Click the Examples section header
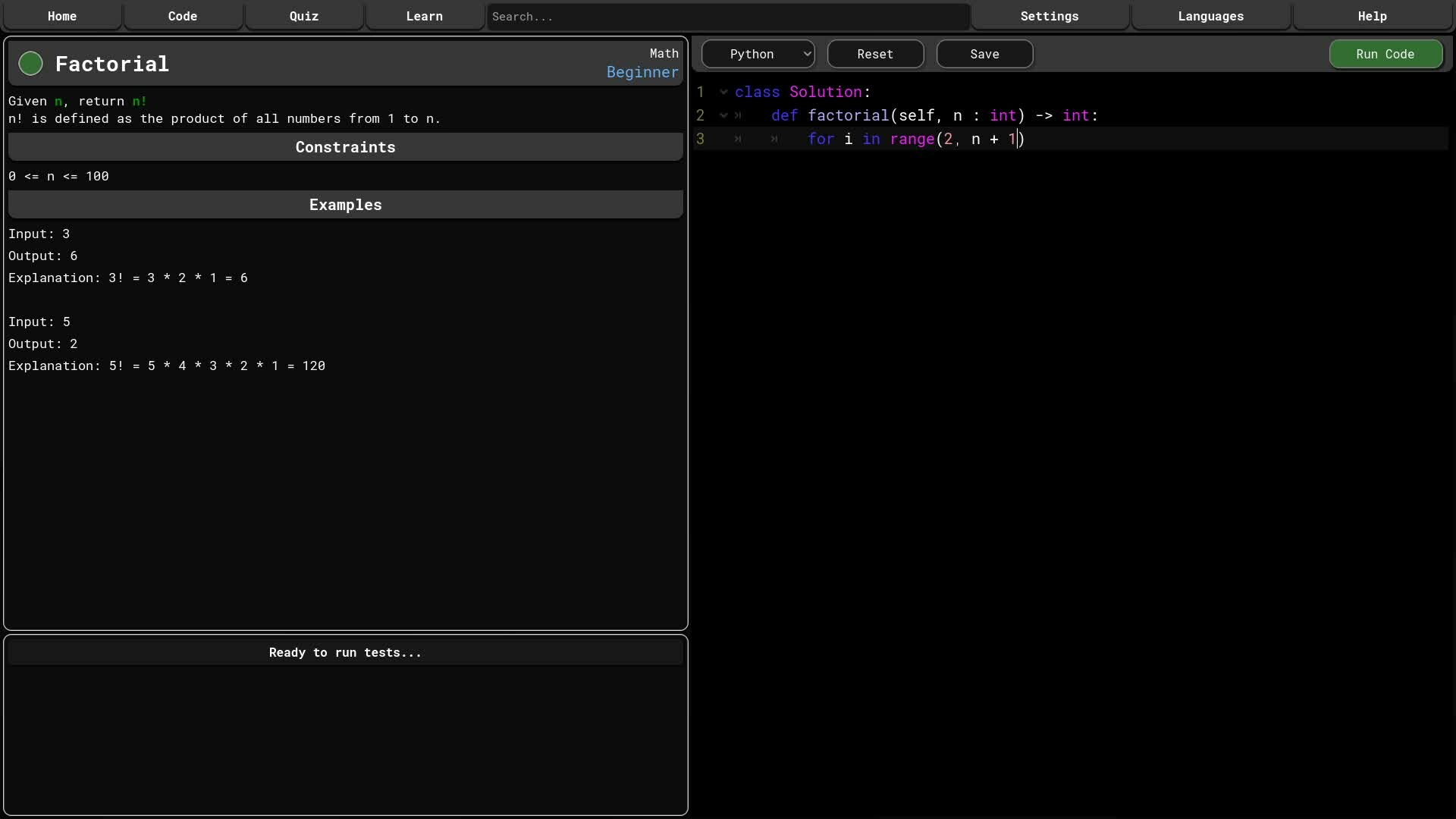The width and height of the screenshot is (1456, 819). click(x=345, y=205)
